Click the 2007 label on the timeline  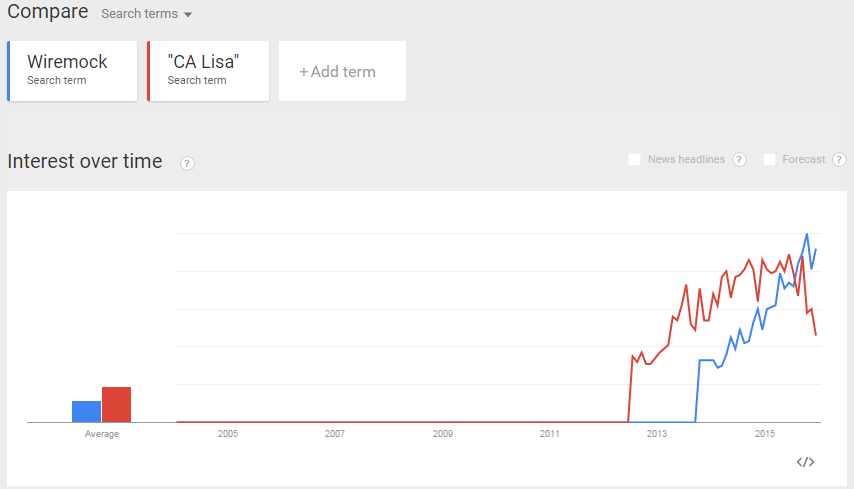point(335,434)
